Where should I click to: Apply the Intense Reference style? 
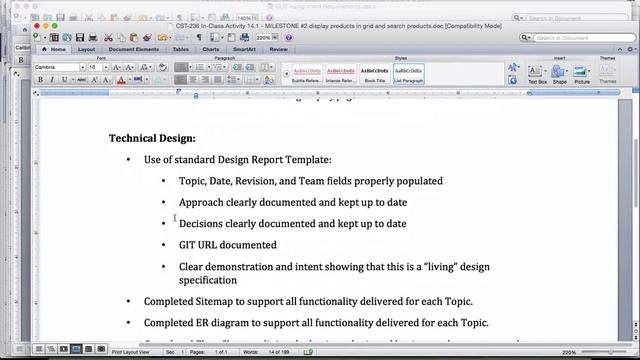[340, 74]
